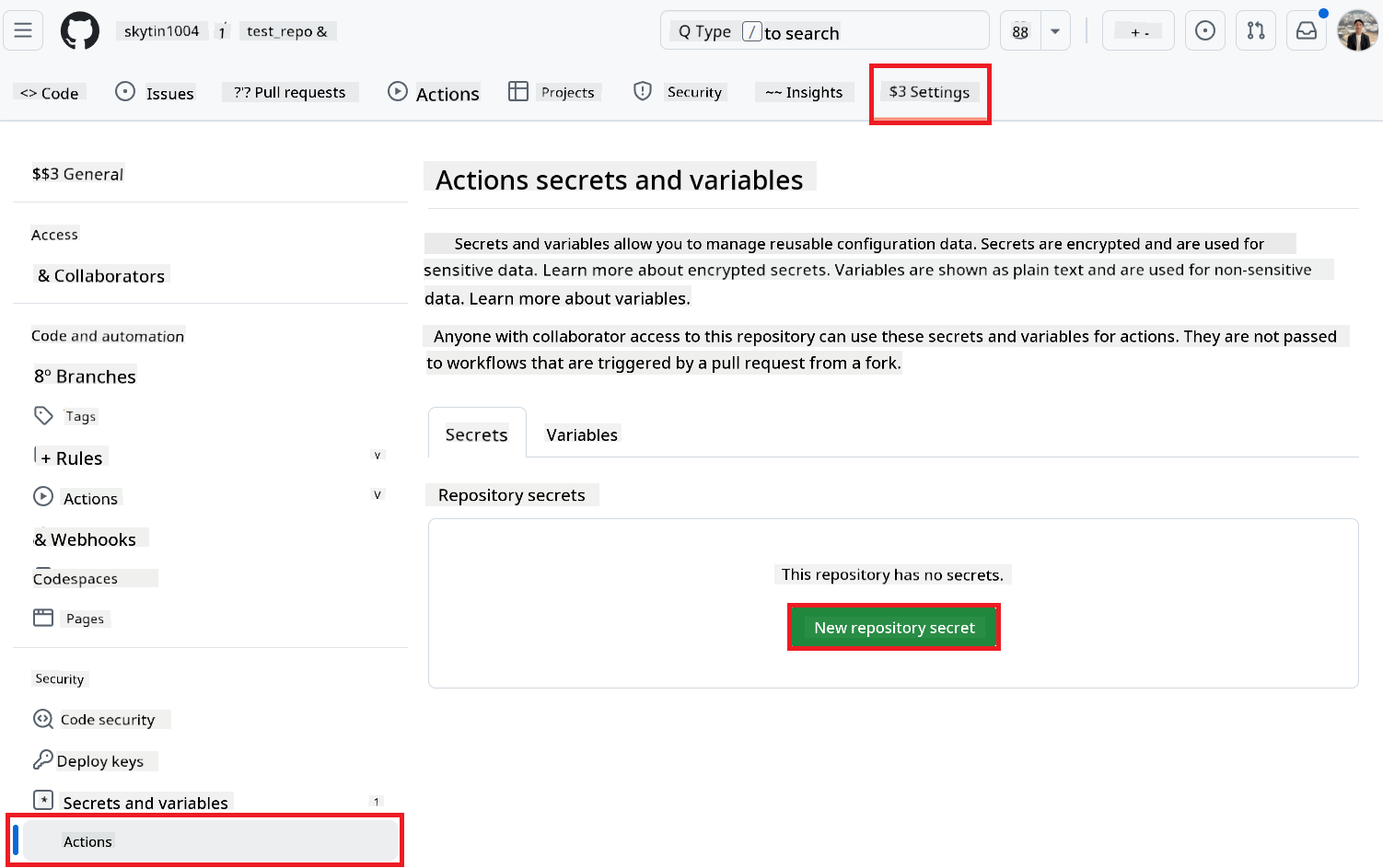Open the repository star dropdown arrow

pos(1054,29)
